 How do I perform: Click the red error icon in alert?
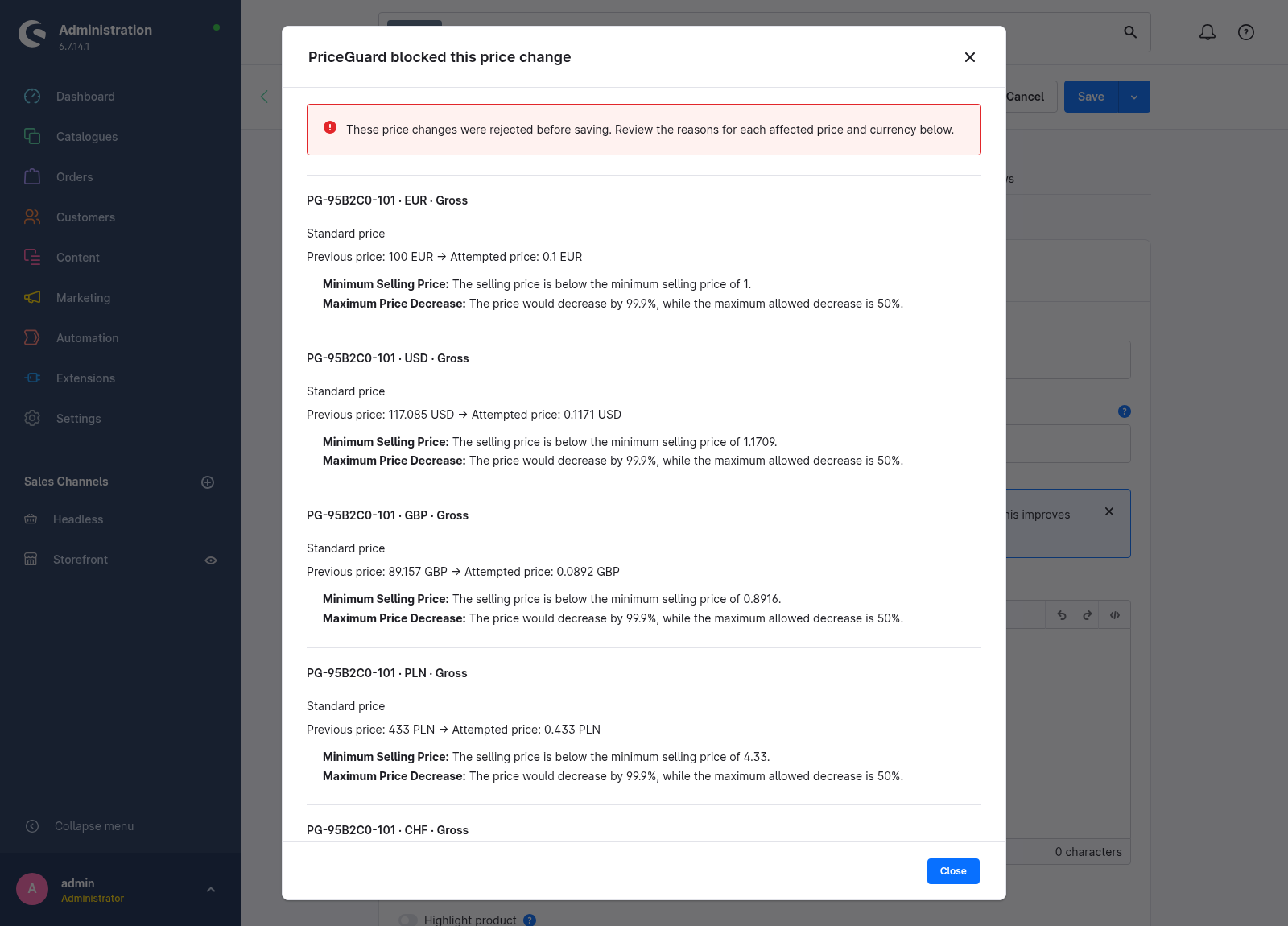coord(330,127)
